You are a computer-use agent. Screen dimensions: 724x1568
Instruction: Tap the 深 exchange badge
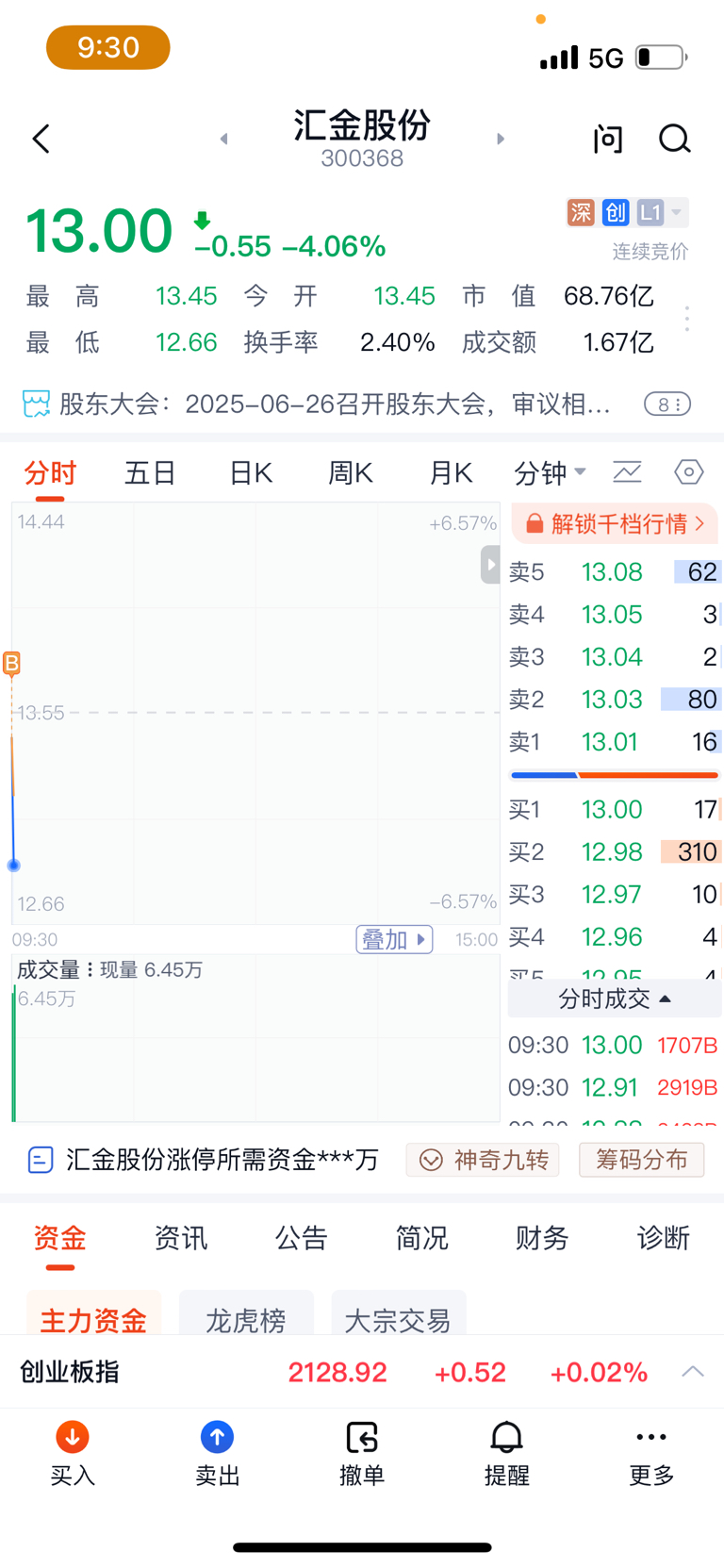581,213
